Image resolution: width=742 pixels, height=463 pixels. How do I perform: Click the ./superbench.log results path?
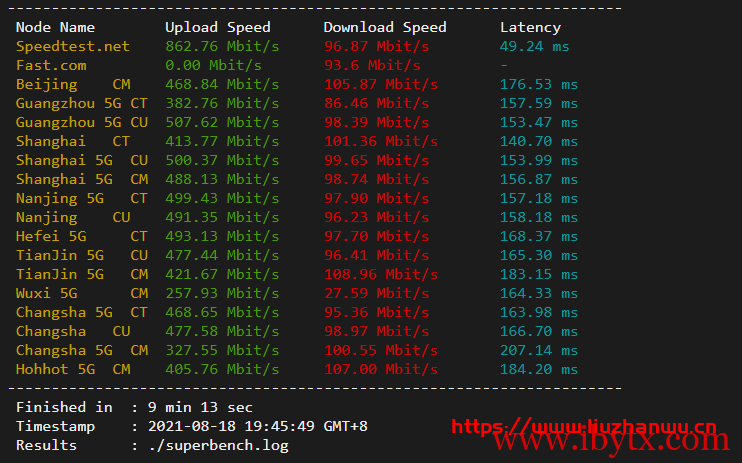(x=210, y=445)
